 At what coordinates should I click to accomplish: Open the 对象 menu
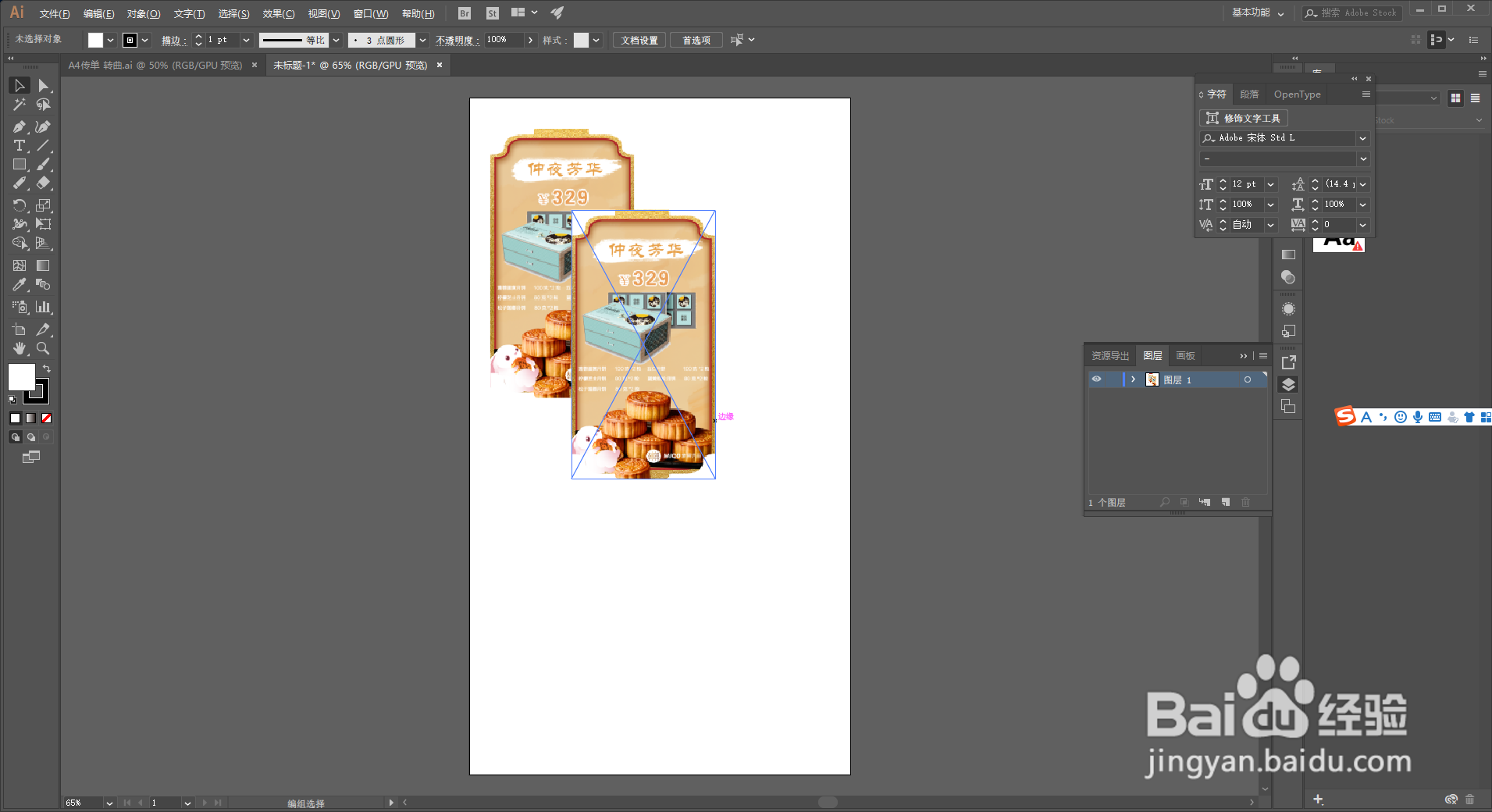click(144, 14)
